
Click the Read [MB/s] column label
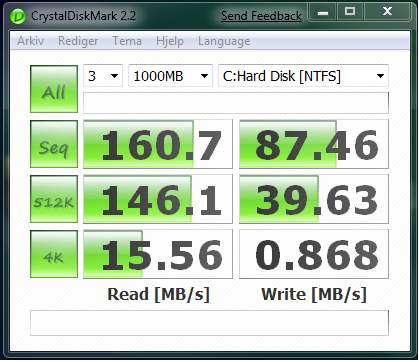tap(158, 294)
